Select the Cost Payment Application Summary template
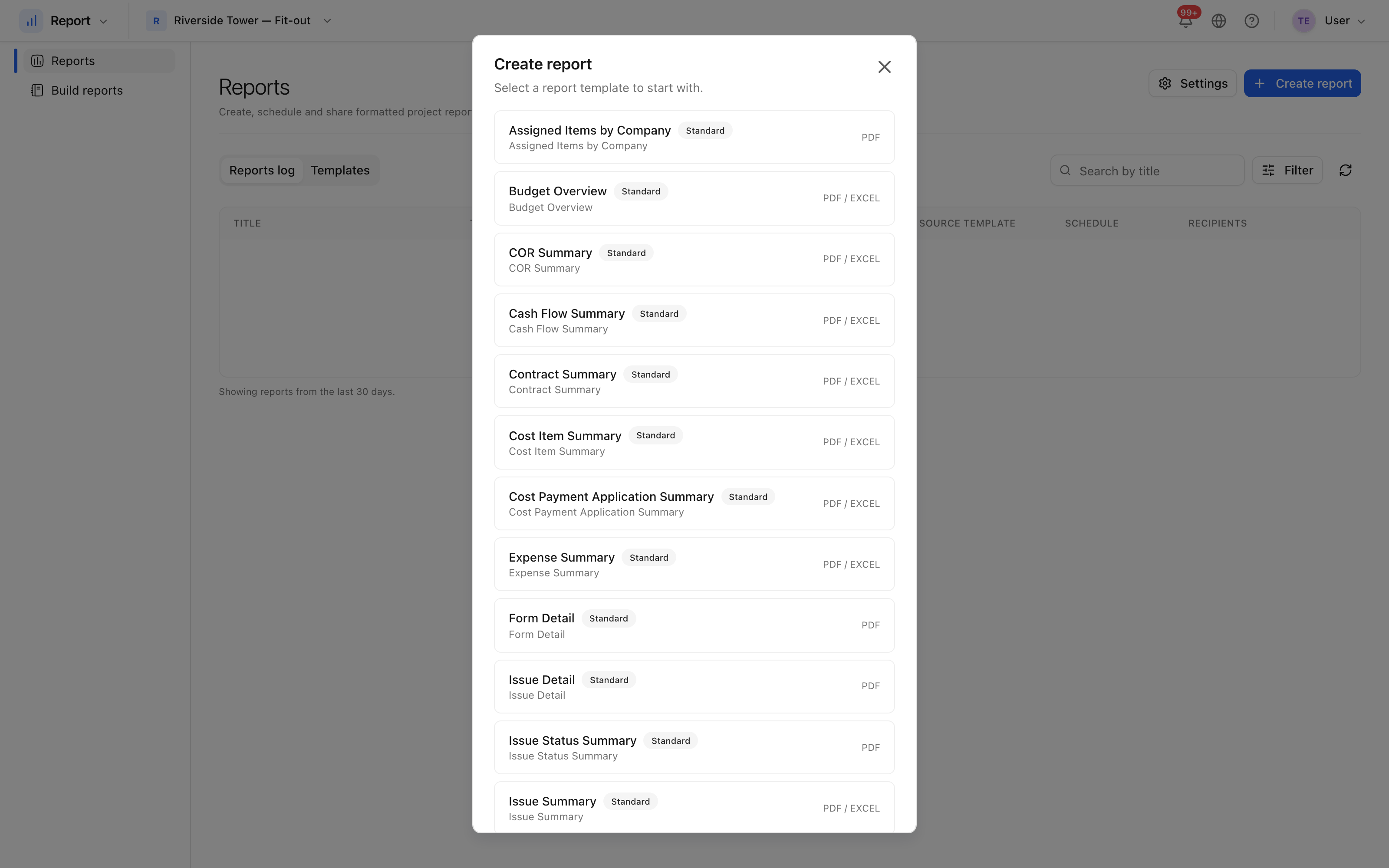1389x868 pixels. pyautogui.click(x=694, y=503)
